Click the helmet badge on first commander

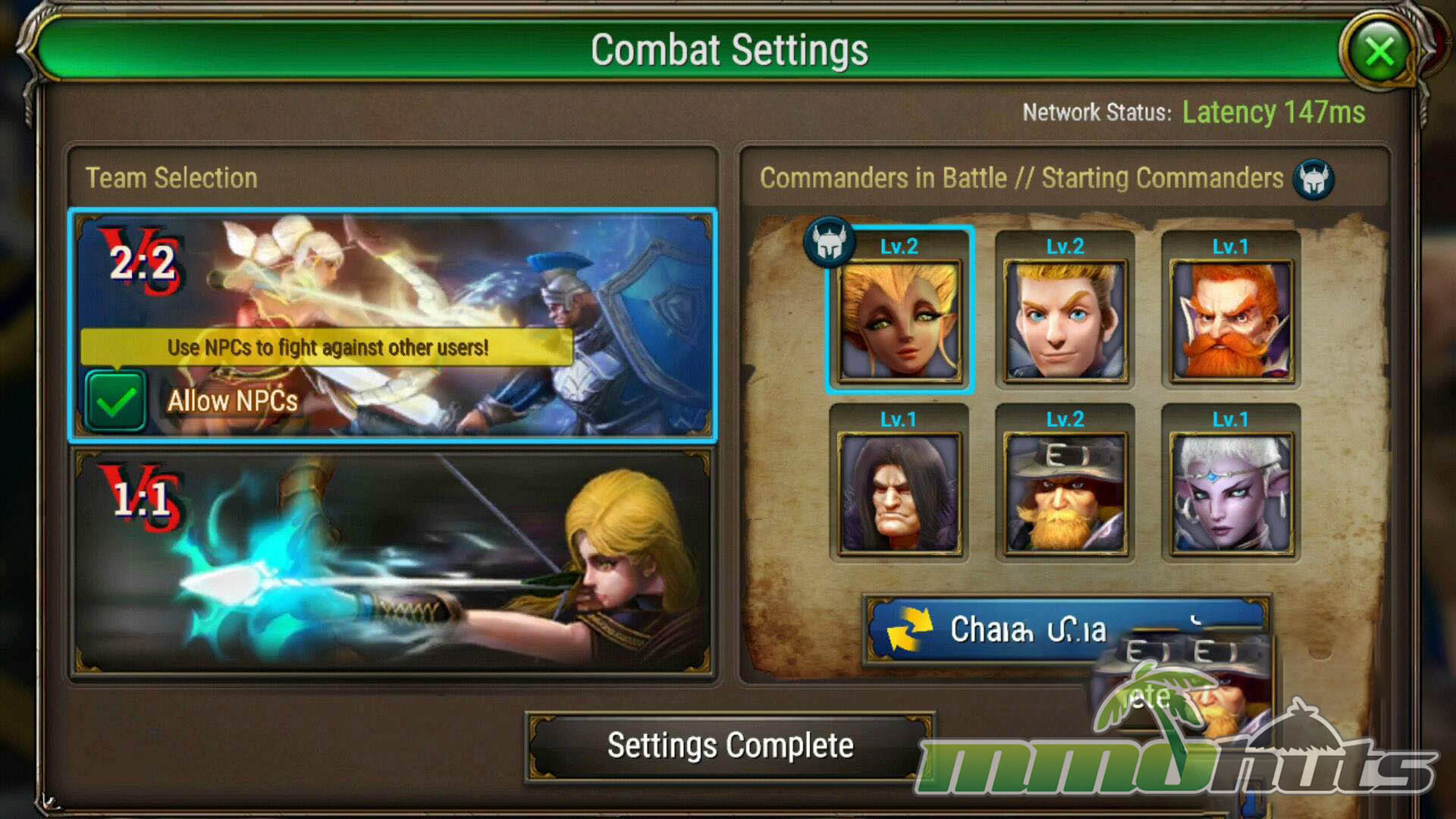pos(830,242)
